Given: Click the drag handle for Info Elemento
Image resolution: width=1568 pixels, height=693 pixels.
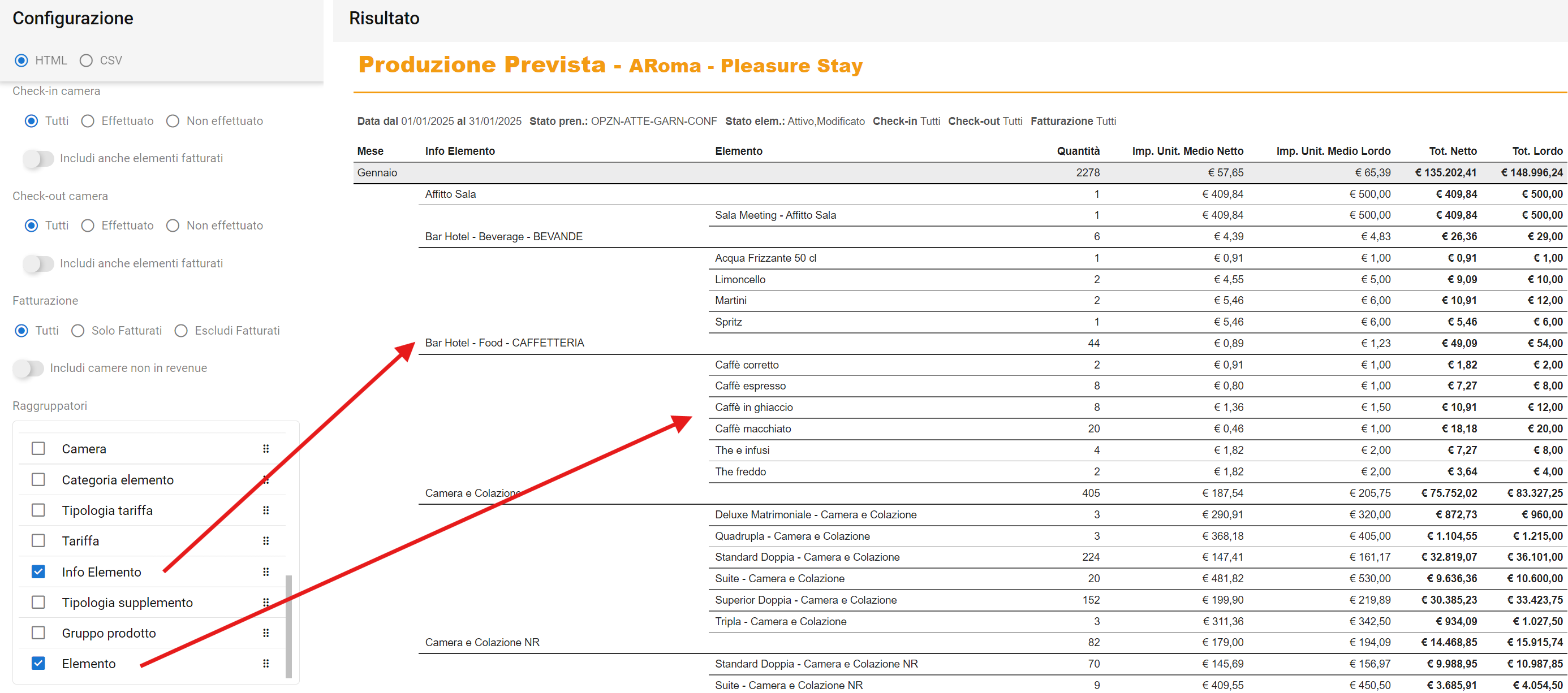Looking at the screenshot, I should [266, 572].
